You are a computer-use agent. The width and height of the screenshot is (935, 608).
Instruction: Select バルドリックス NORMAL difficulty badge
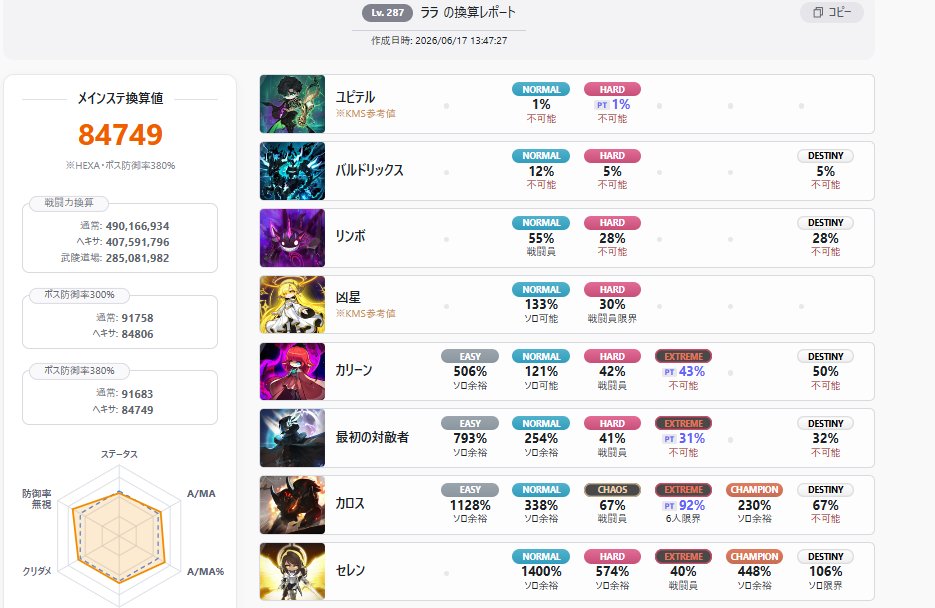[541, 156]
